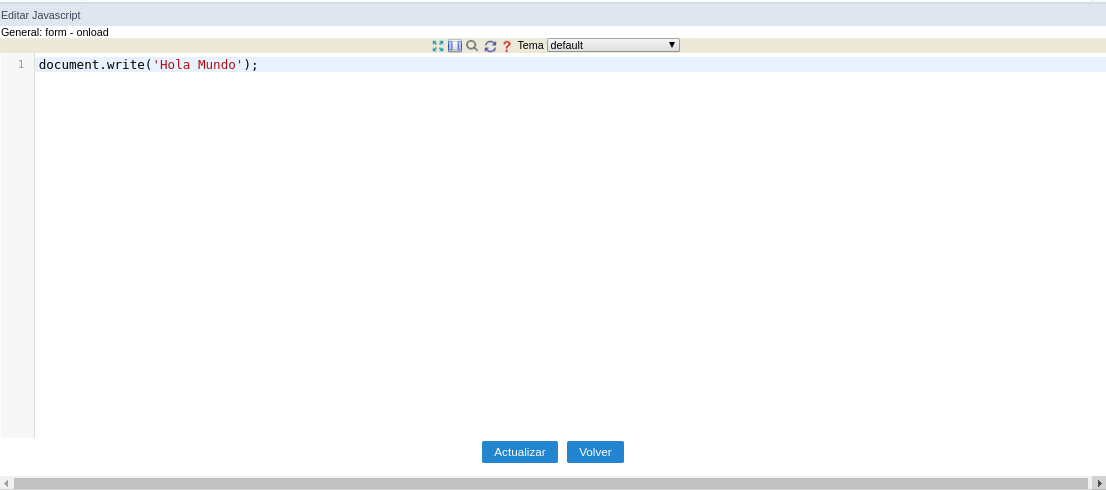Click the Volver button
Screen dimensions: 1106x490
point(595,452)
